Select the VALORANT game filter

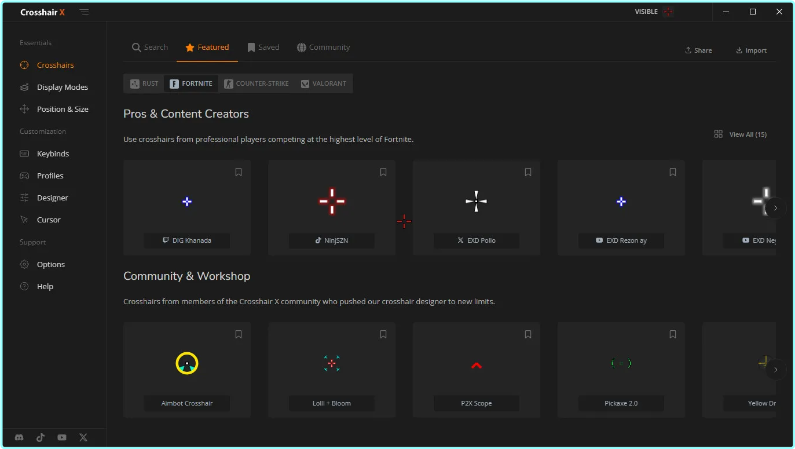point(326,84)
